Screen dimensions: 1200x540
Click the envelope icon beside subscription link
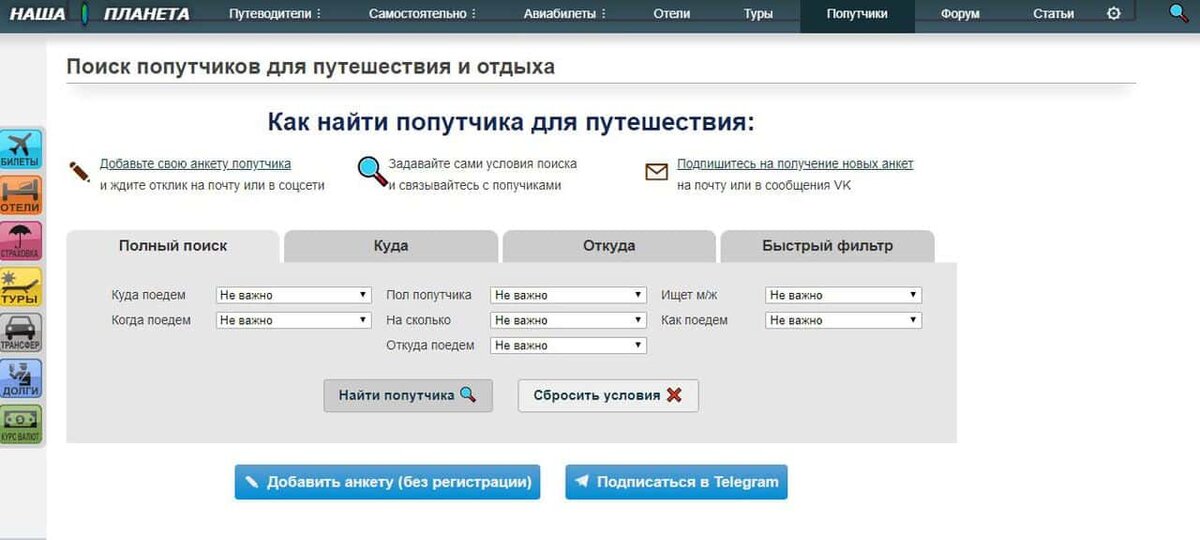pos(656,172)
